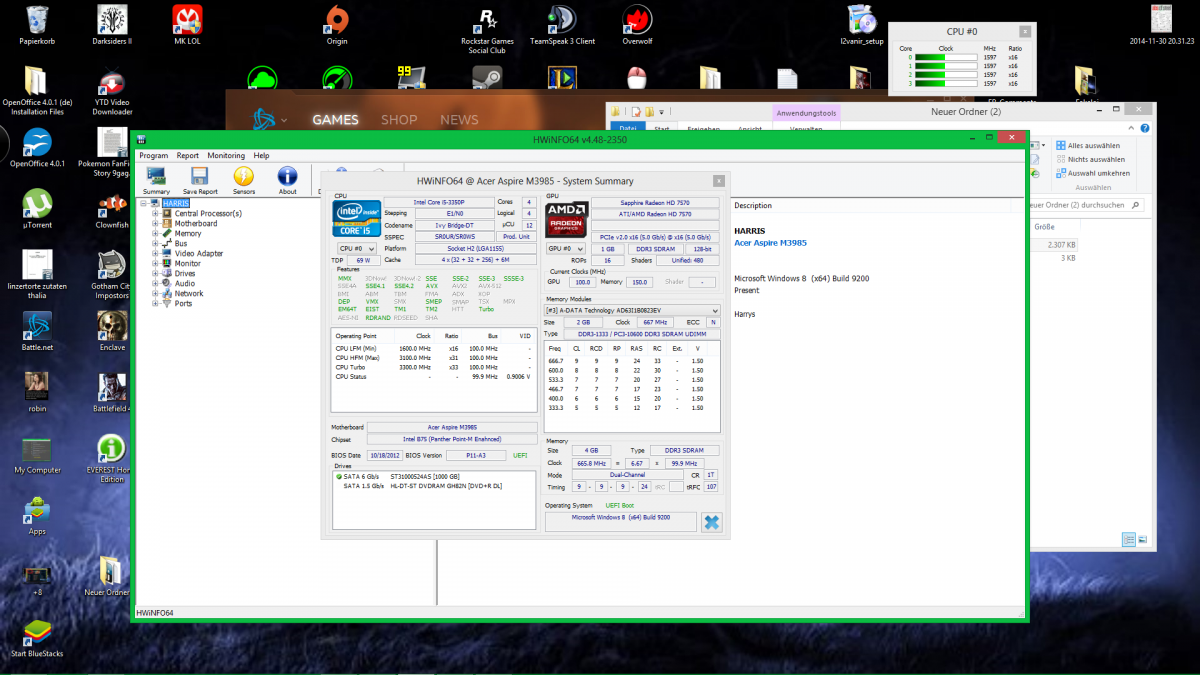This screenshot has height=675, width=1200.
Task: Open the GPU #0 selector dropdown
Action: pos(565,248)
